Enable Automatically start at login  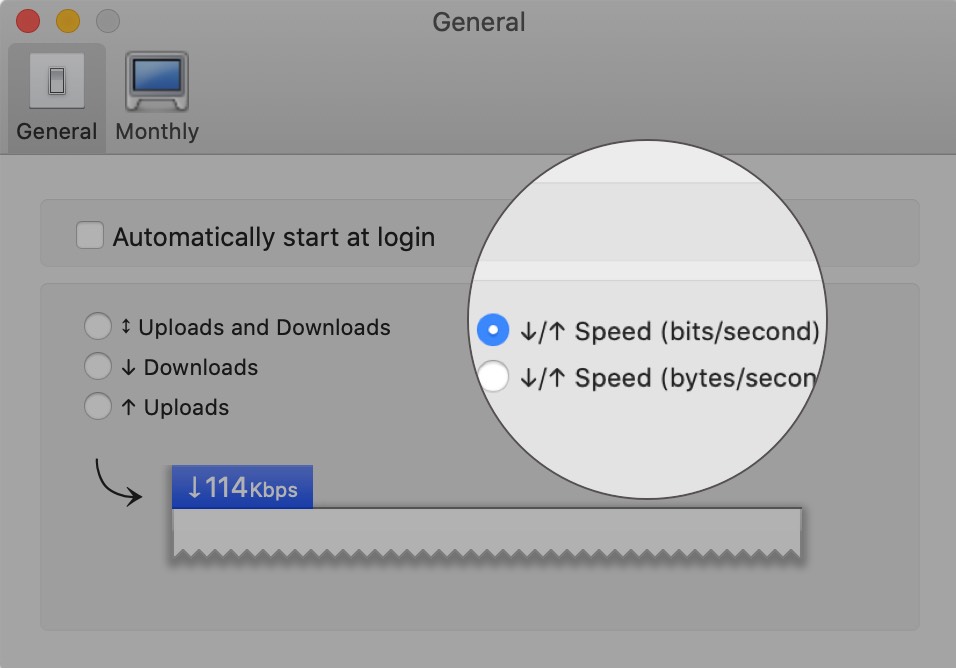click(90, 235)
